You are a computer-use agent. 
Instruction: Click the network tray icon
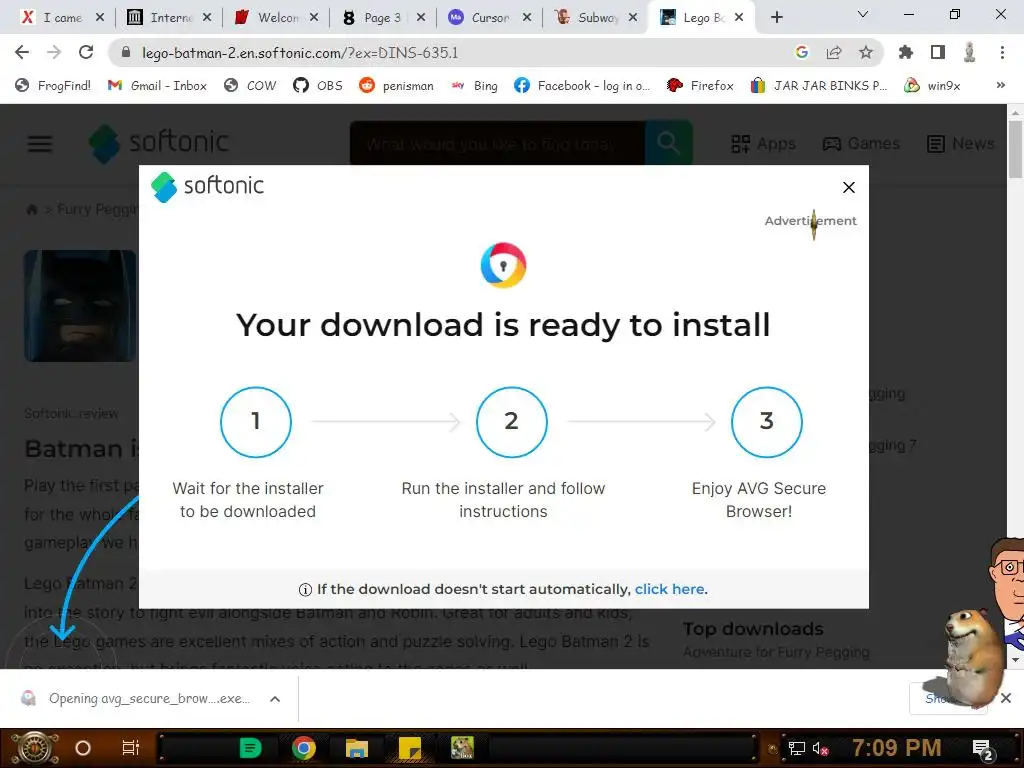796,748
